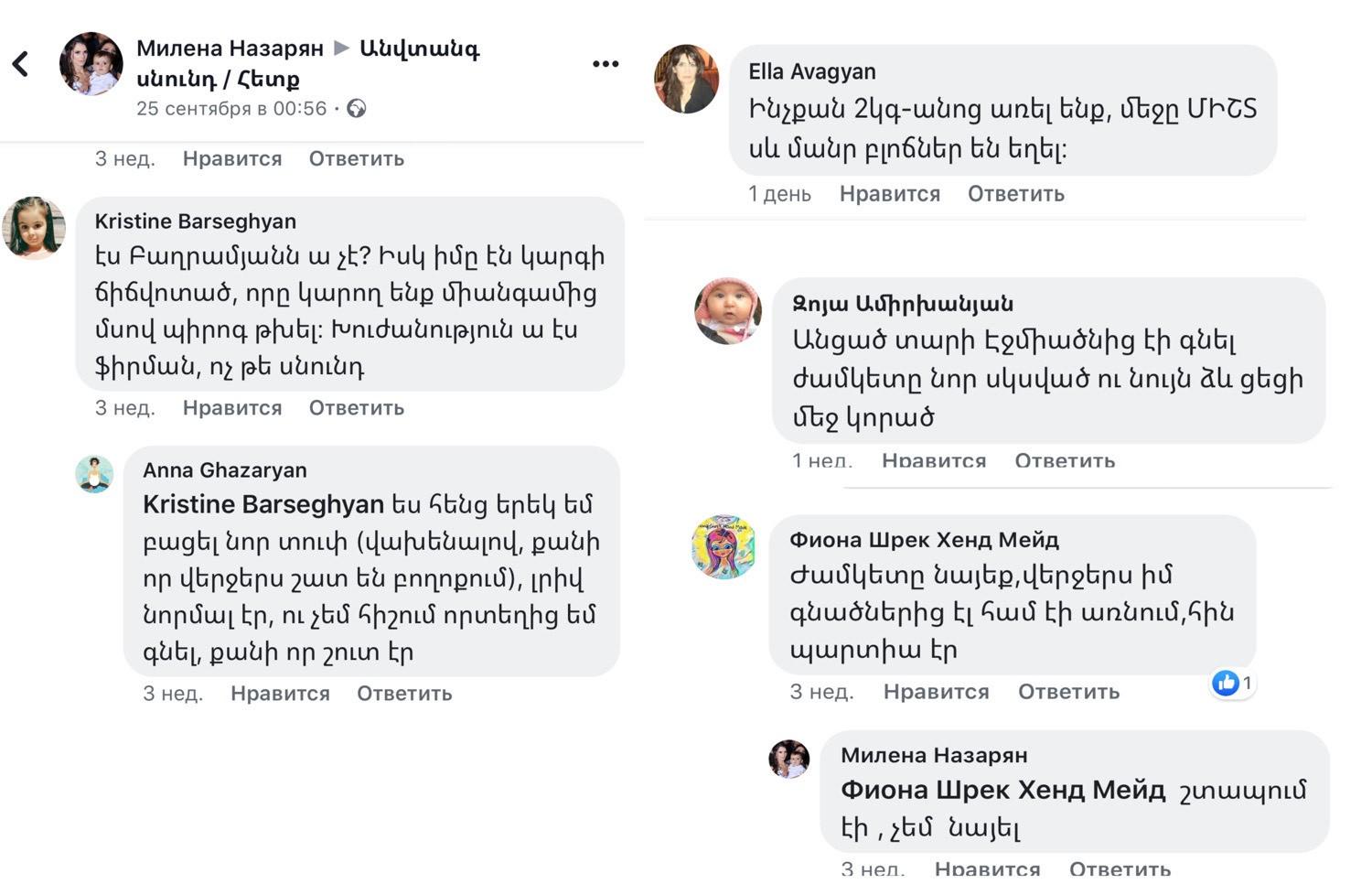Screen dimensions: 1372x884
Task: Click the blue like reaction icon
Action: [1225, 683]
